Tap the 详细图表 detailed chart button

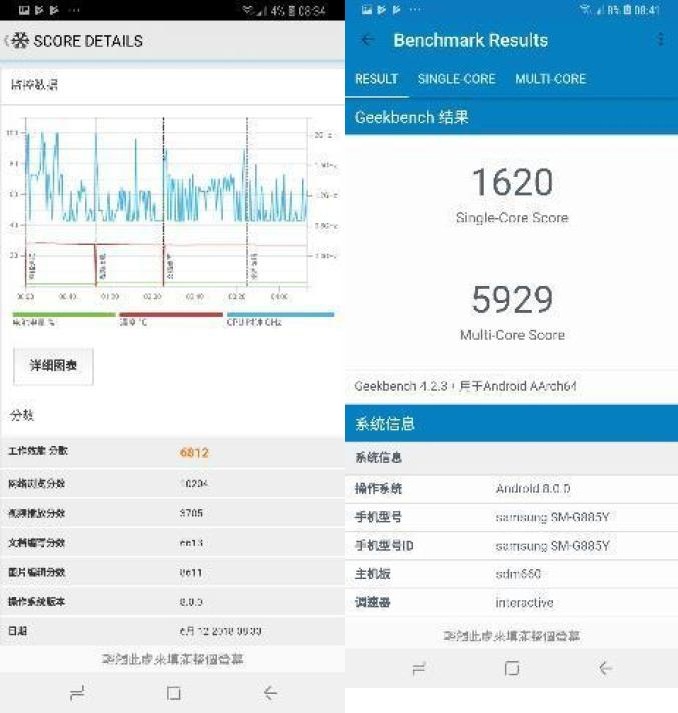53,366
